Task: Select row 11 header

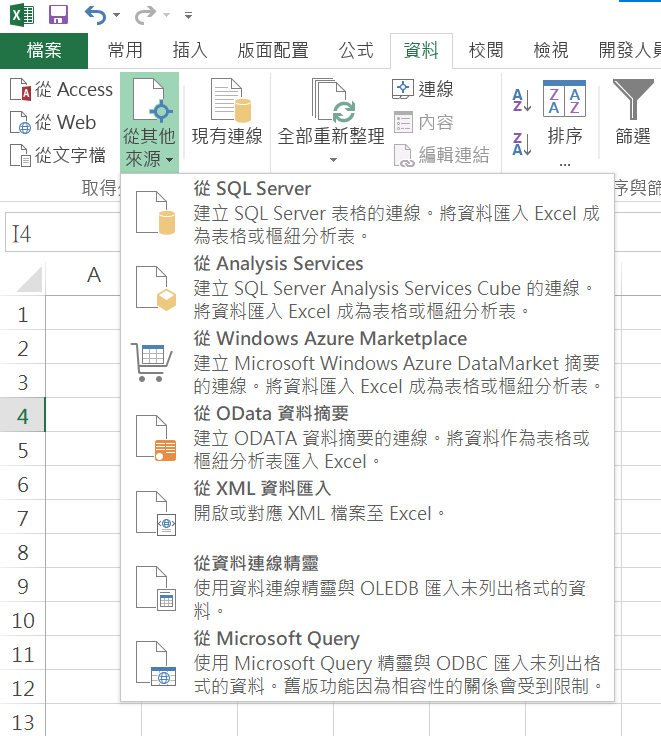Action: tap(23, 654)
